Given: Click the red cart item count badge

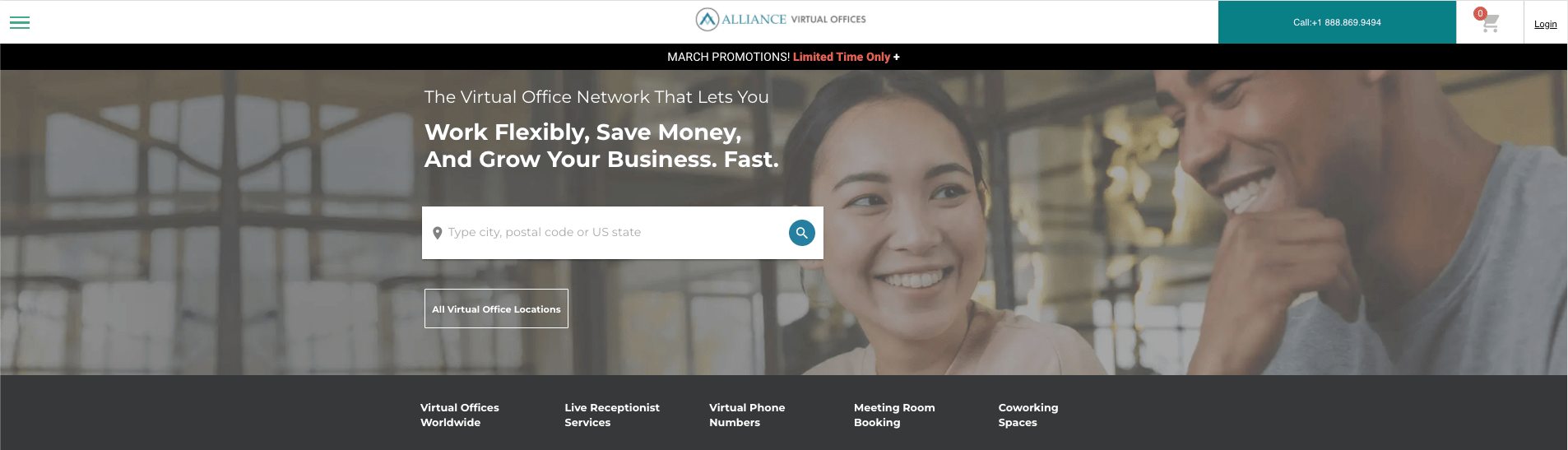Looking at the screenshot, I should 1480,13.
